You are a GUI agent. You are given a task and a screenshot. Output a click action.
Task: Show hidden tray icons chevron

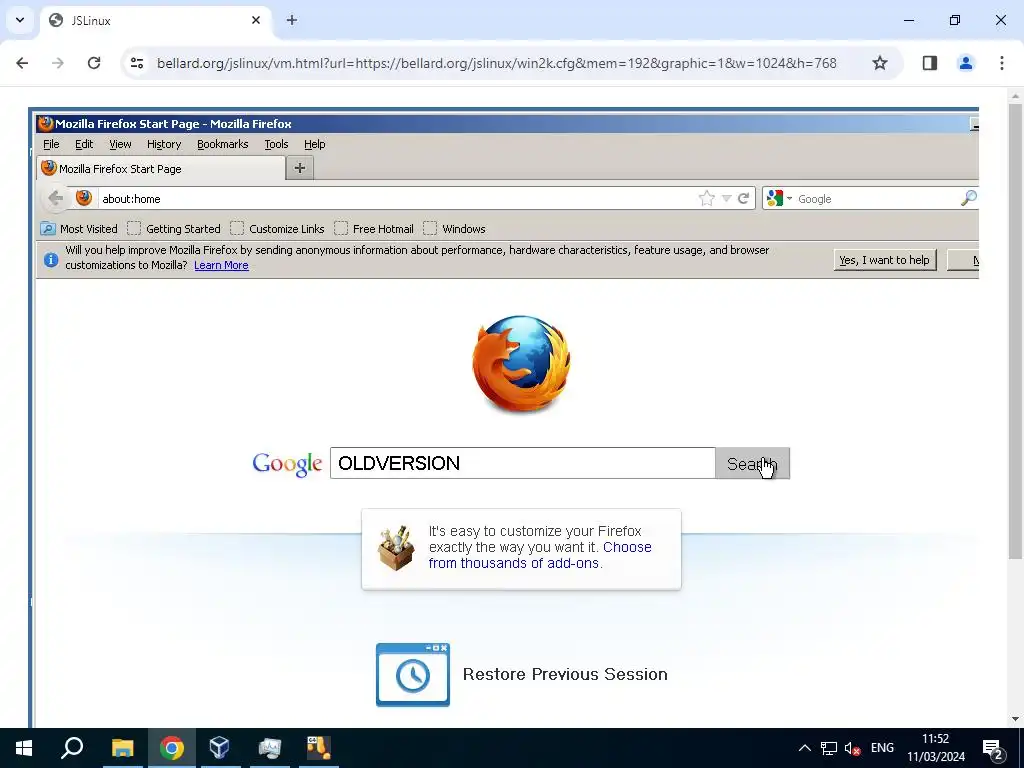pyautogui.click(x=805, y=748)
